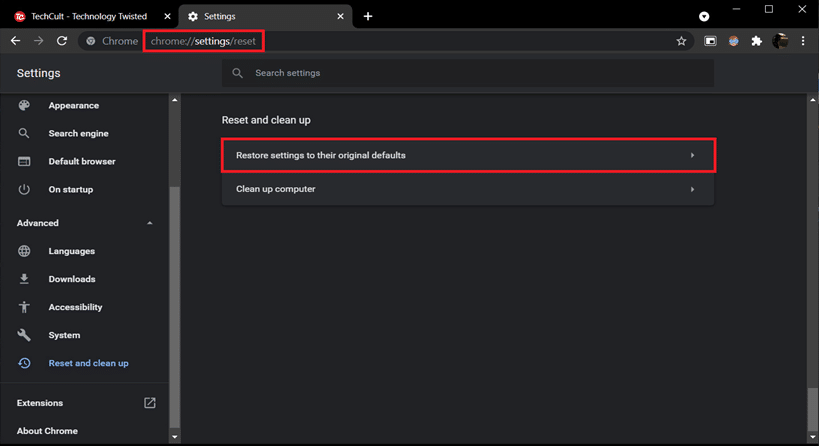Open the Appearance settings section
This screenshot has height=446, width=819.
point(73,105)
